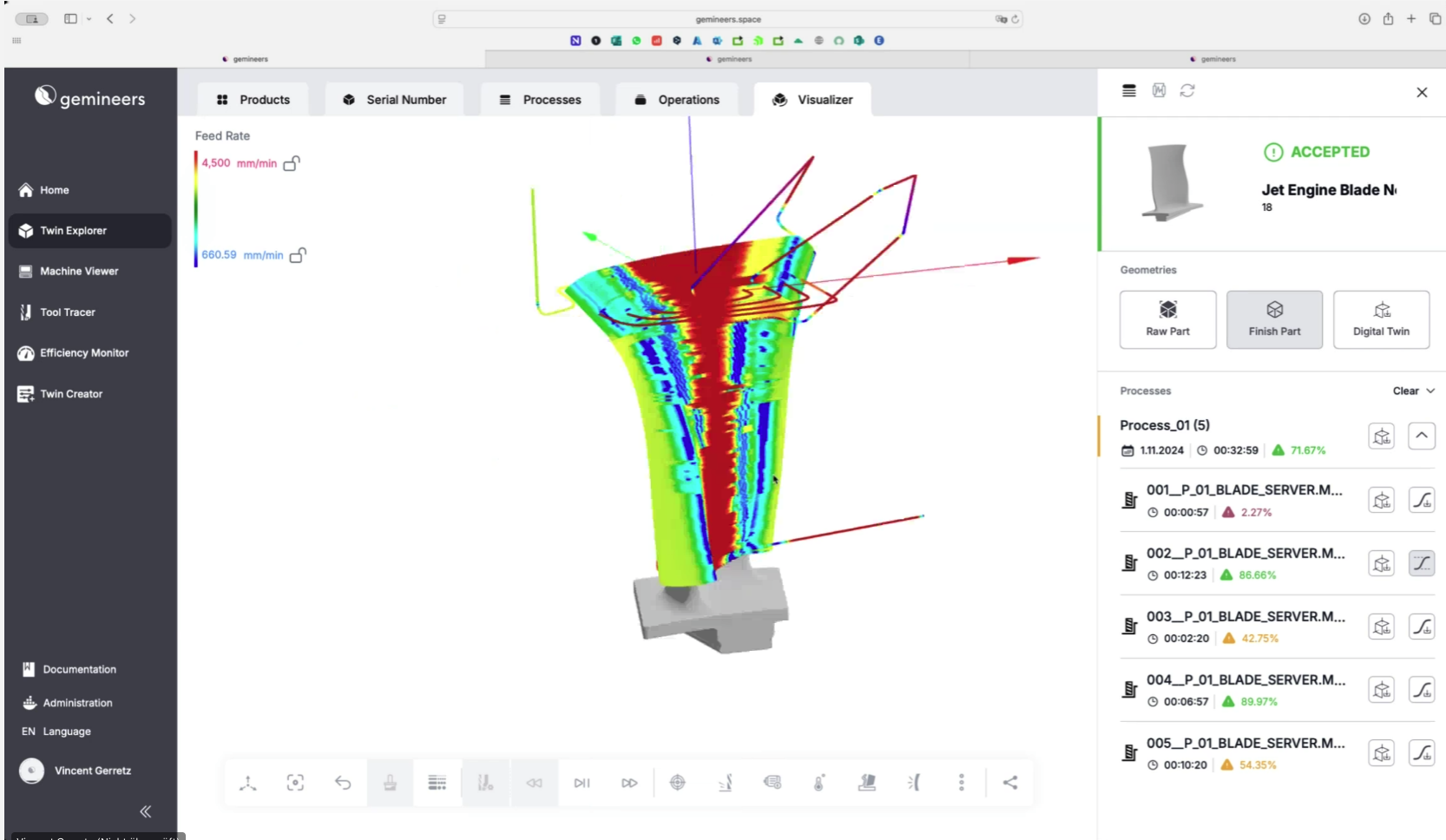This screenshot has height=840, width=1446.
Task: Open the three-dot more options menu
Action: coord(961,783)
